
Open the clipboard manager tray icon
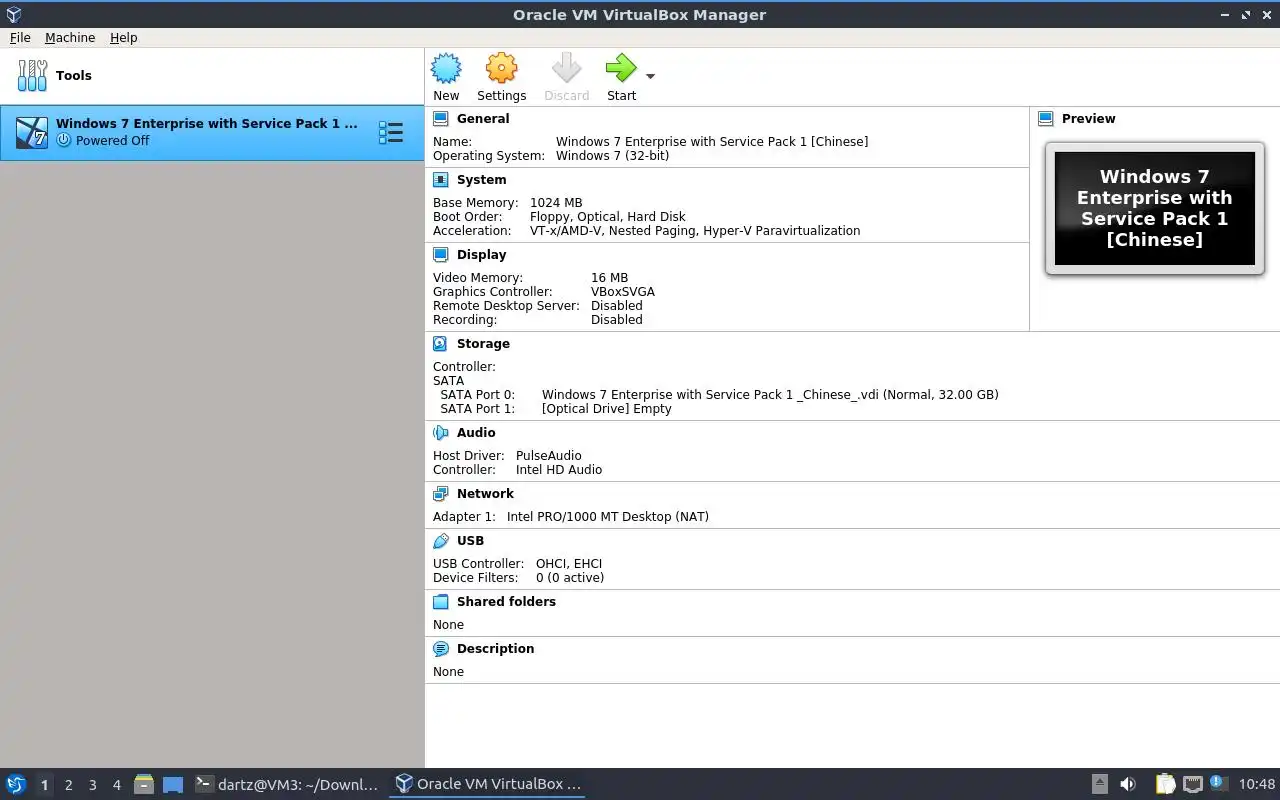(1166, 785)
